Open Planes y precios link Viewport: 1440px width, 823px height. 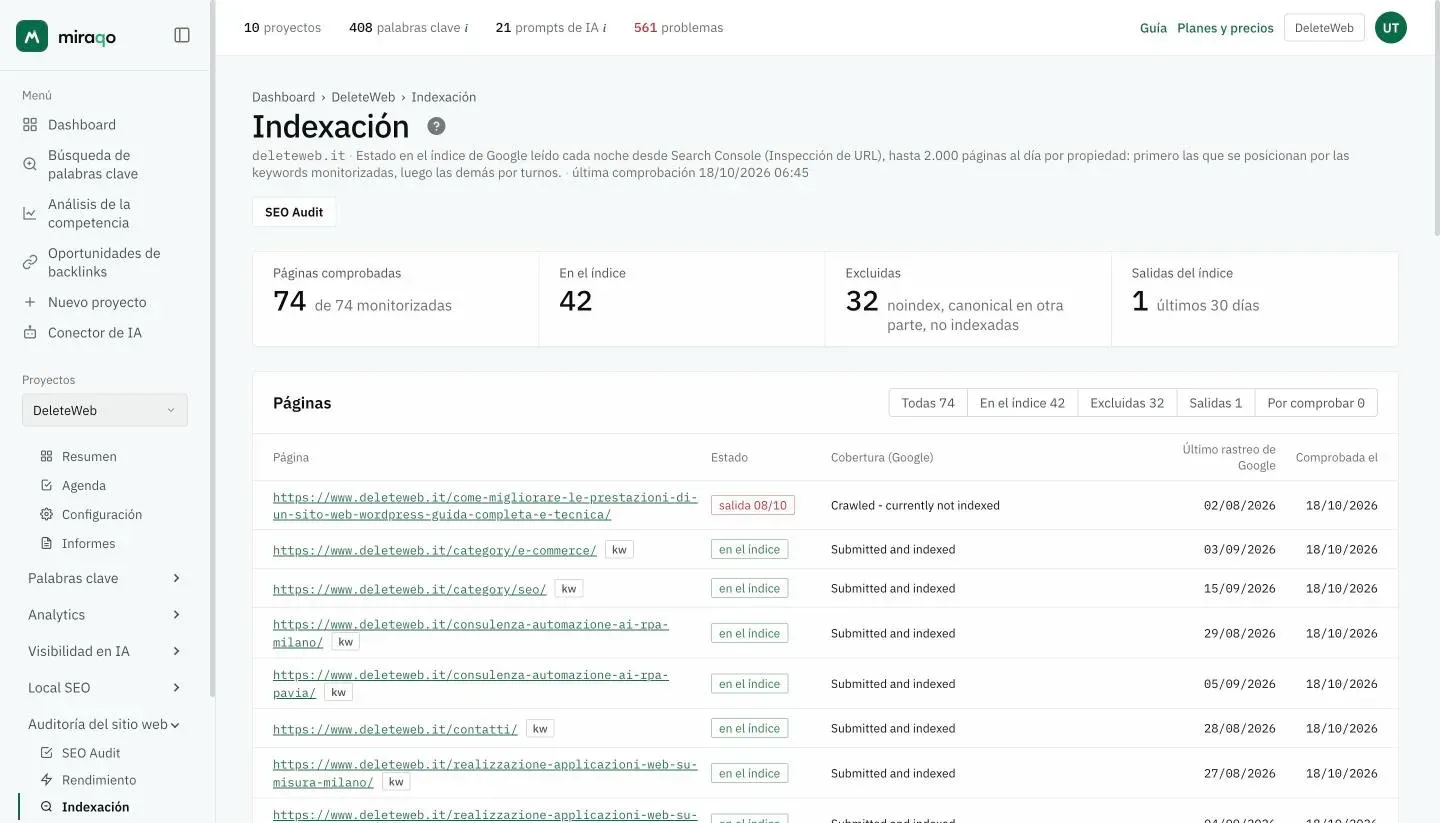click(1225, 28)
